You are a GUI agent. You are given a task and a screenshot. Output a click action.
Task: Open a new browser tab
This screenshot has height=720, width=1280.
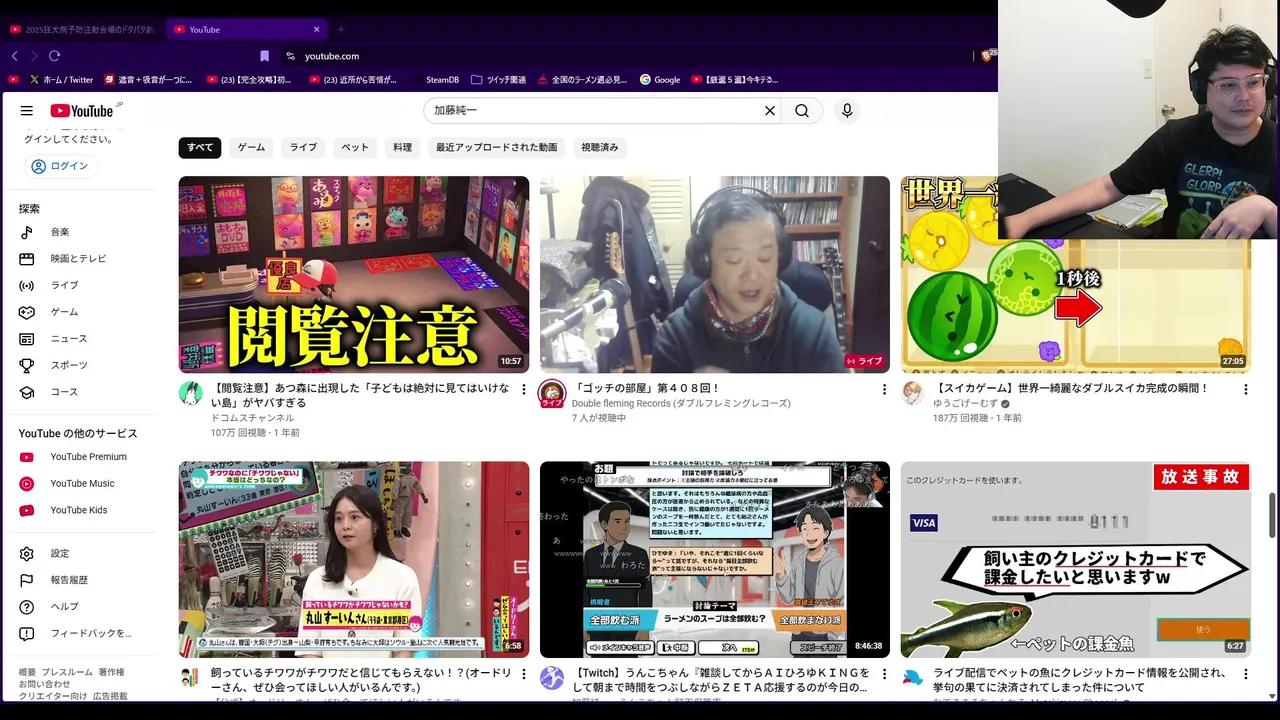pos(341,29)
